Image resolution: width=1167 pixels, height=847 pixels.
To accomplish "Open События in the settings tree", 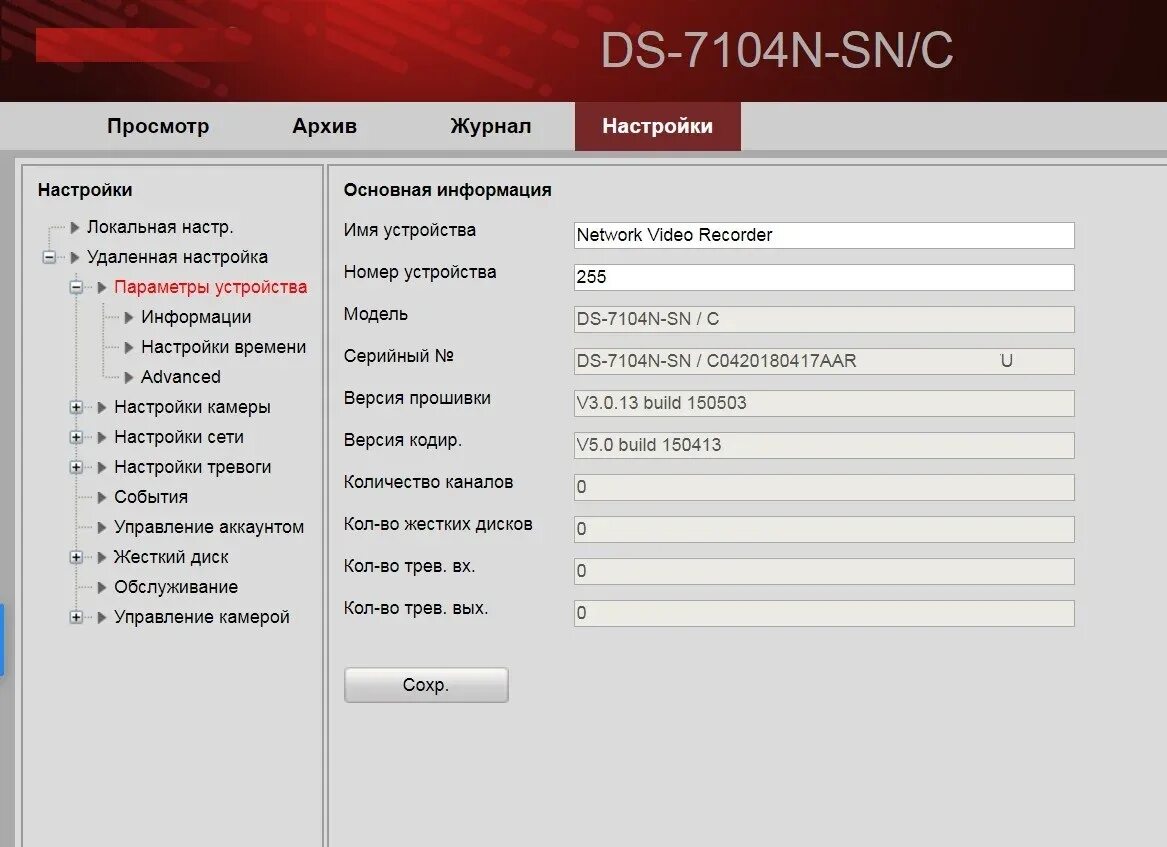I will click(151, 496).
